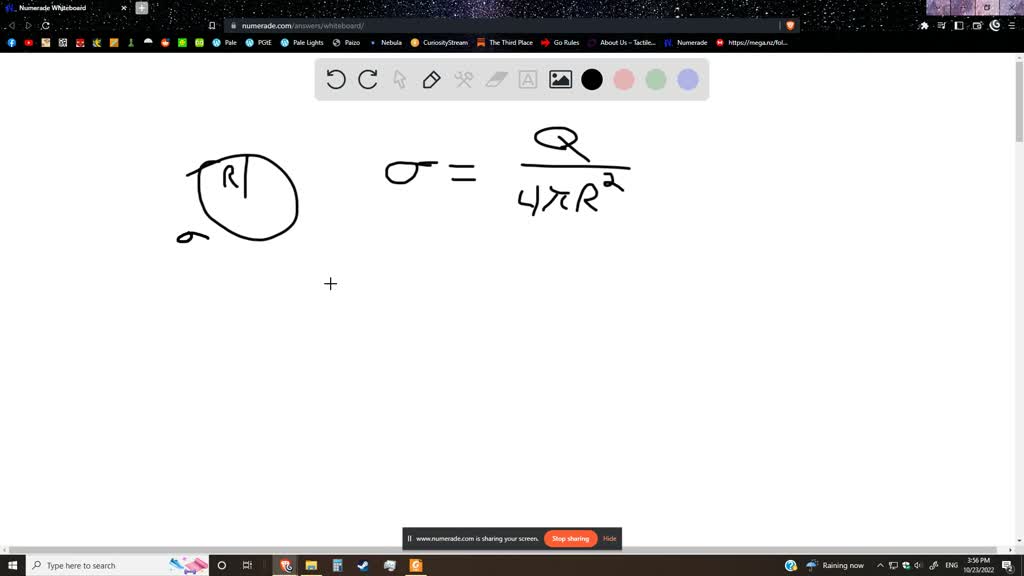Viewport: 1024px width, 576px height.
Task: Open the Text tool
Action: pos(527,79)
